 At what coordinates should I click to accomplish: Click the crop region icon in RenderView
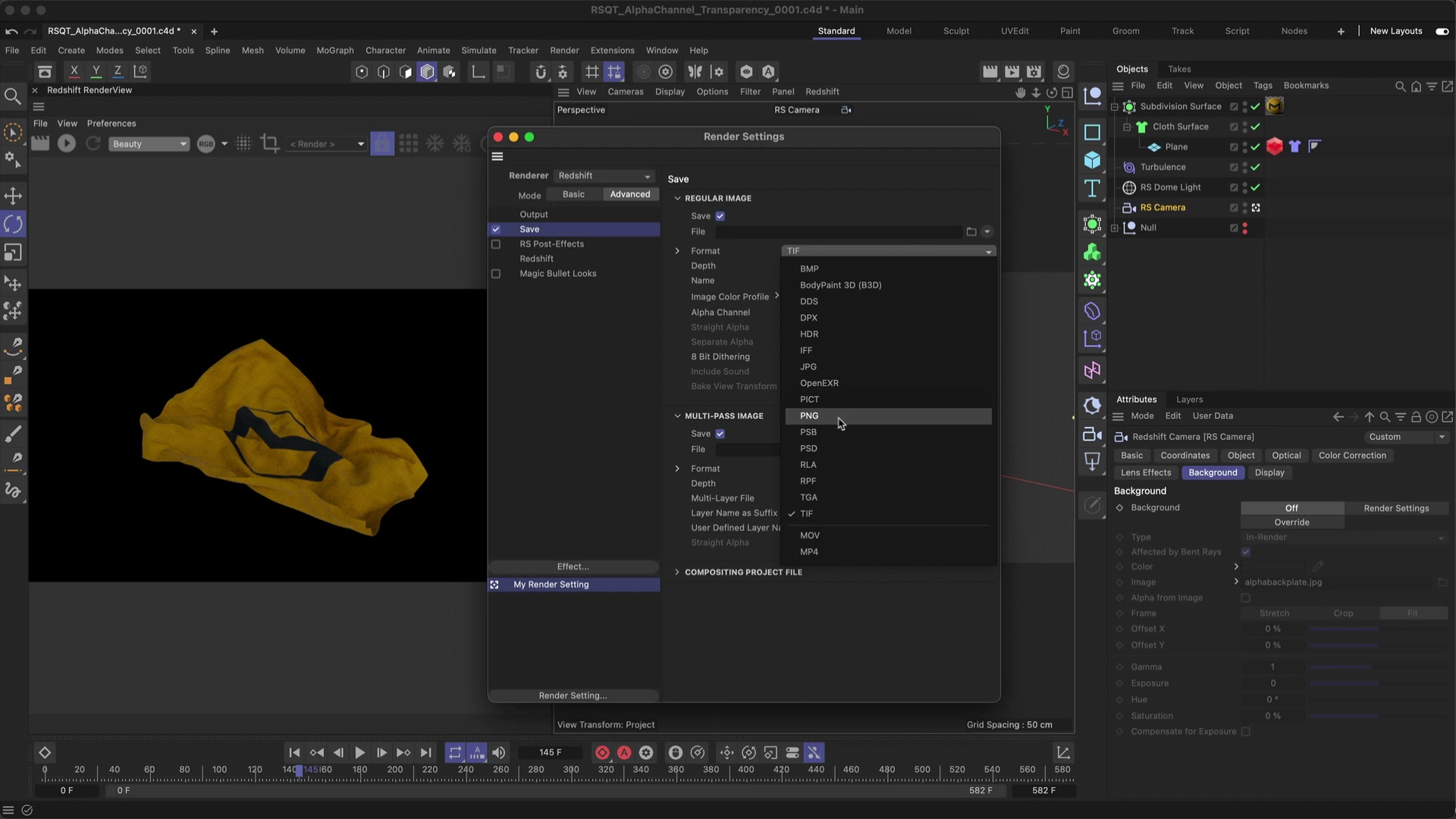pos(269,143)
